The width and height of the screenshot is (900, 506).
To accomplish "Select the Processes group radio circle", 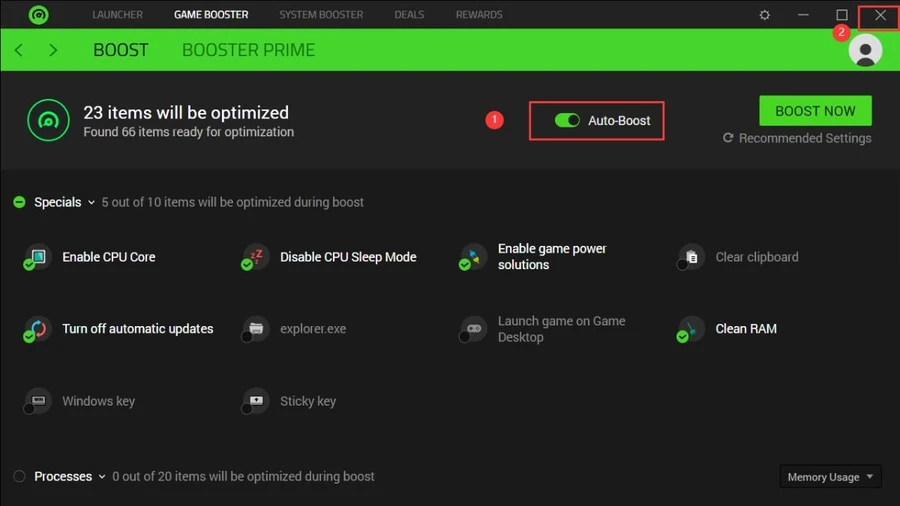I will (20, 476).
